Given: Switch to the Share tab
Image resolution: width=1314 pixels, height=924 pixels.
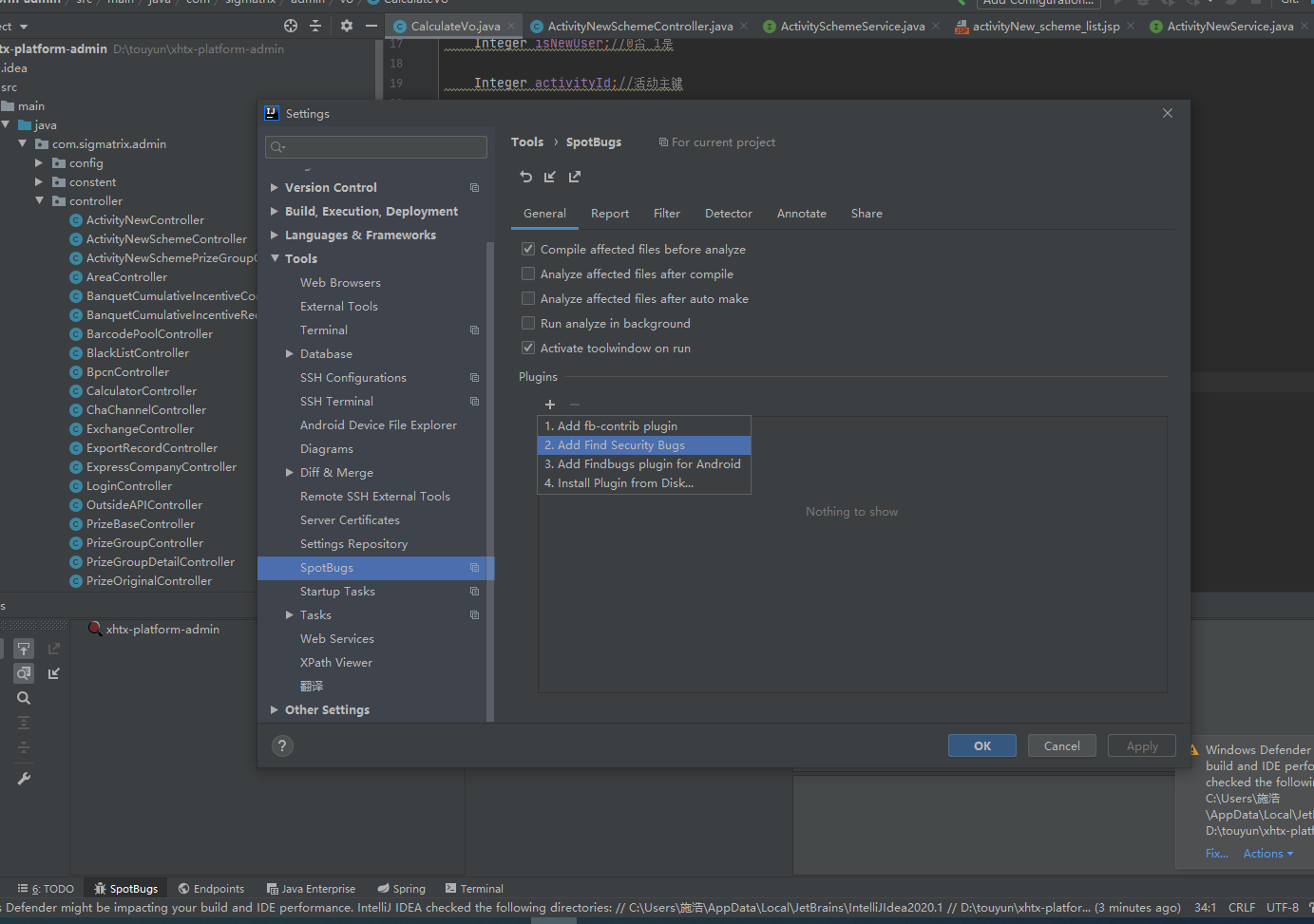Looking at the screenshot, I should point(866,214).
